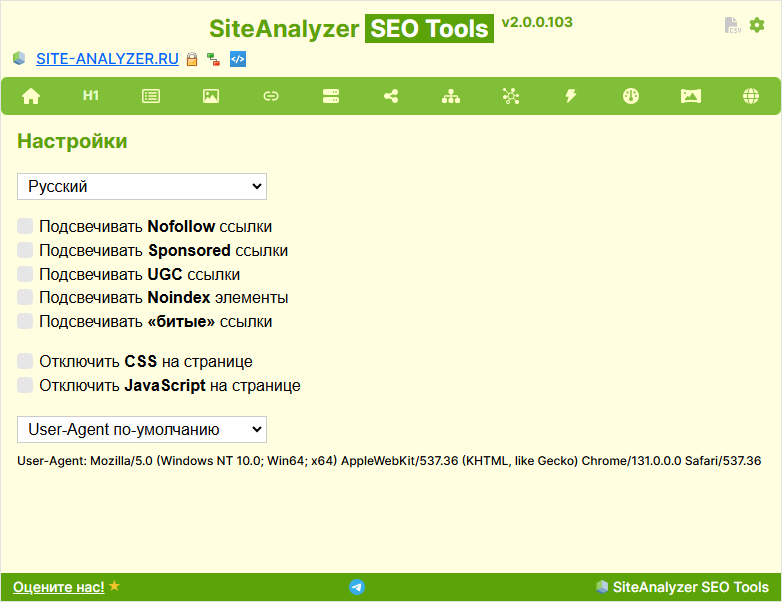The height and width of the screenshot is (602, 782).
Task: Click the v2.0.0.103 version label
Action: (x=537, y=22)
